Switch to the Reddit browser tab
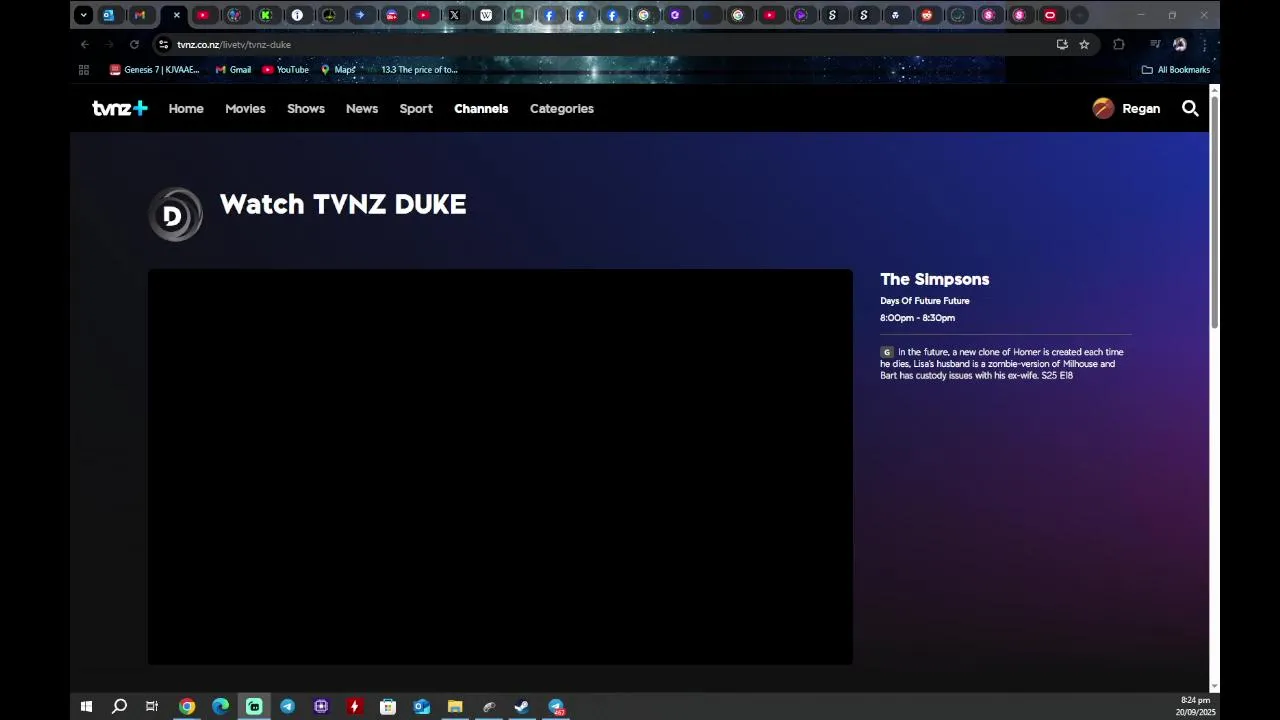 click(x=927, y=15)
